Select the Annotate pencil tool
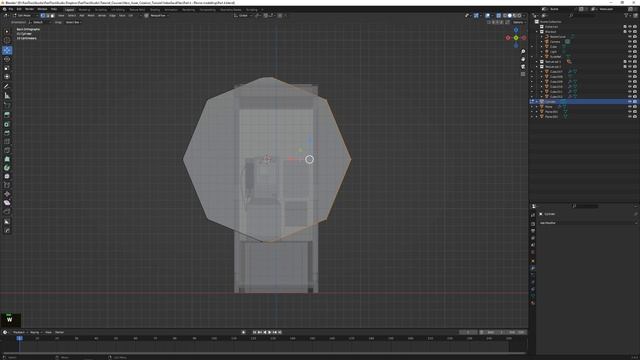Screen dimensions: 640x360 (x=7, y=87)
